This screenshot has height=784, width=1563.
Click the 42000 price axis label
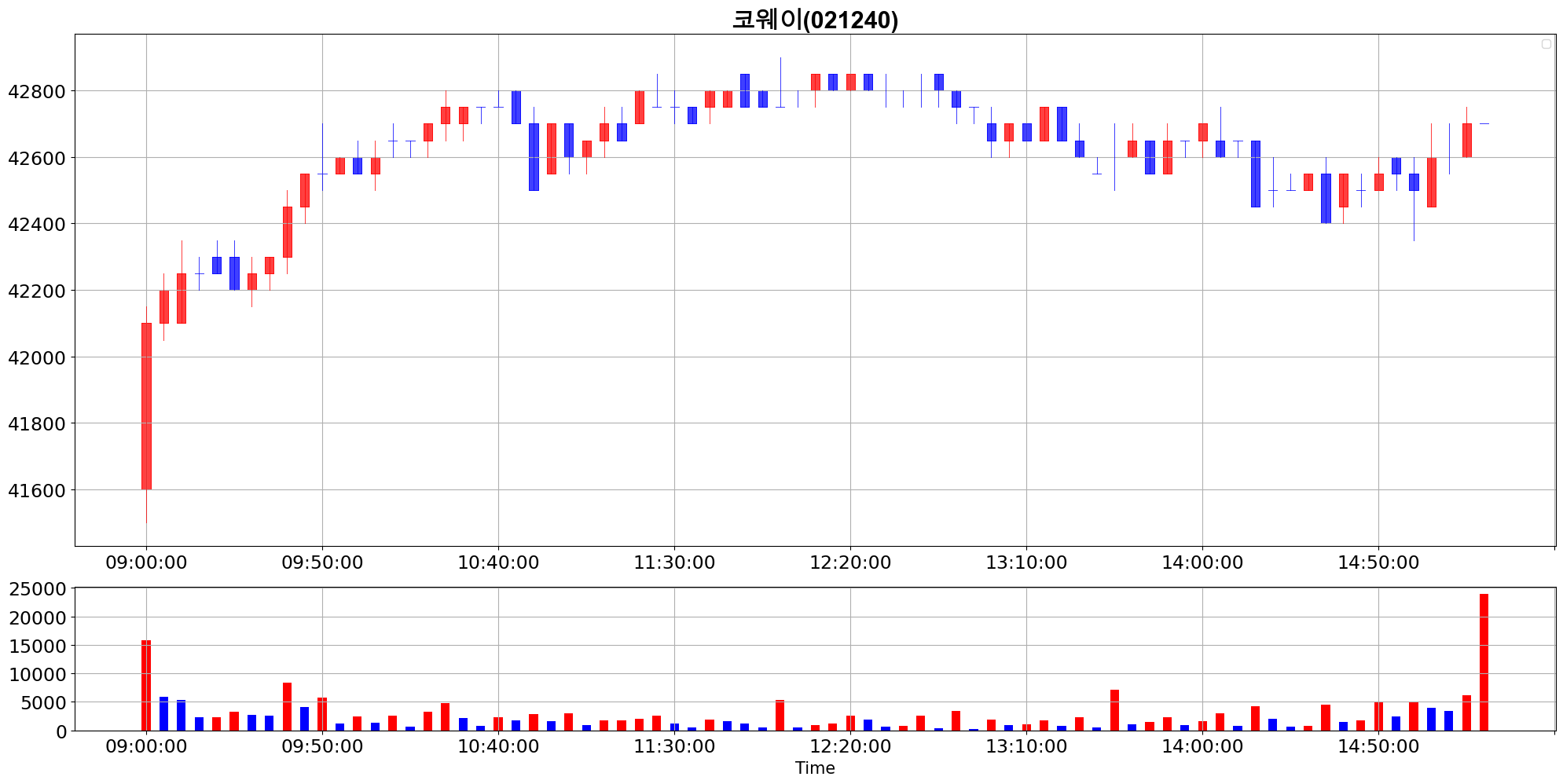click(37, 357)
